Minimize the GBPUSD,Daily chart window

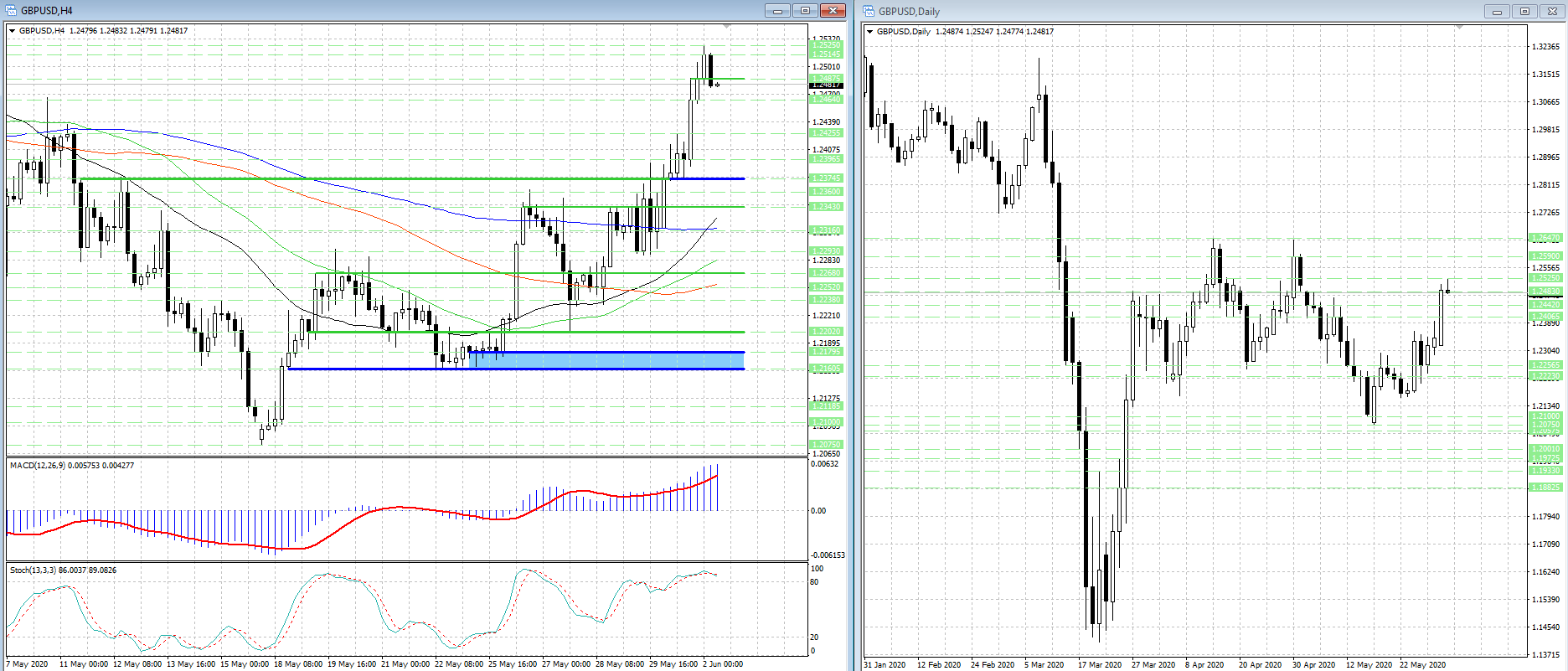1497,11
